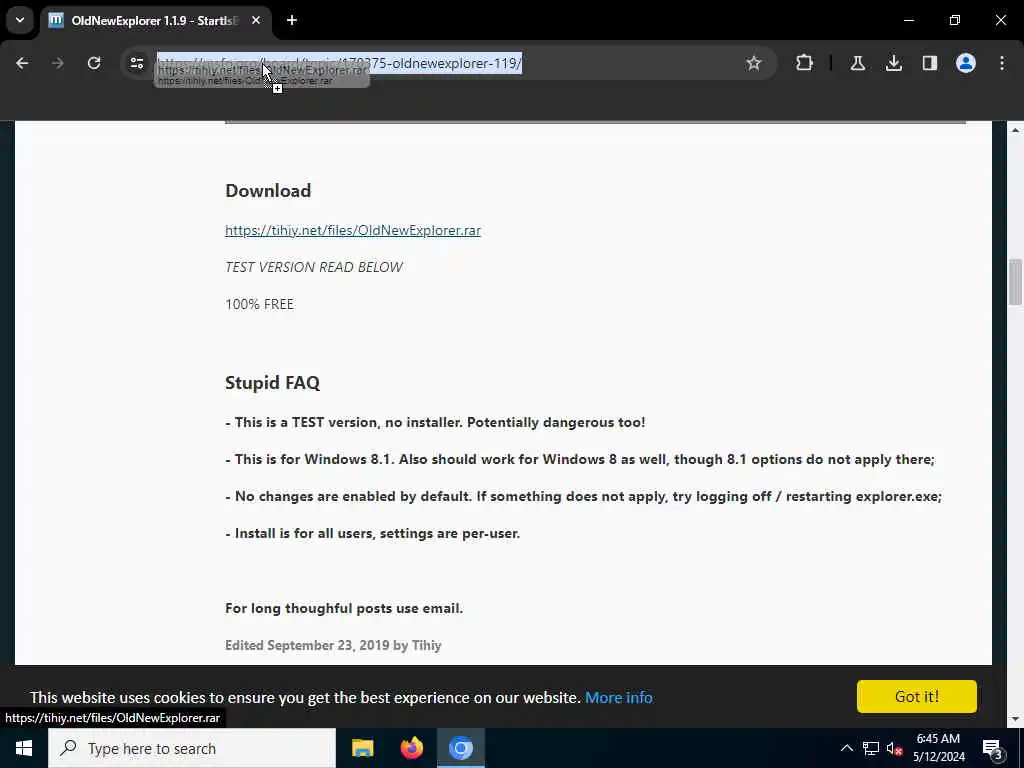Open the network status tray icon

(x=871, y=748)
